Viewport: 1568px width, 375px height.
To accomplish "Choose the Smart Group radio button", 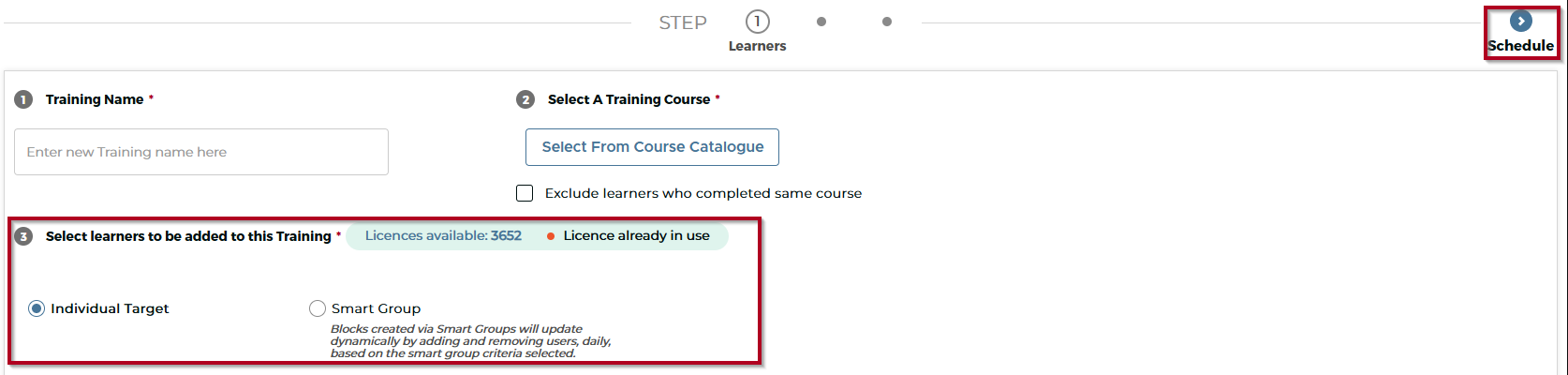I will (x=318, y=308).
